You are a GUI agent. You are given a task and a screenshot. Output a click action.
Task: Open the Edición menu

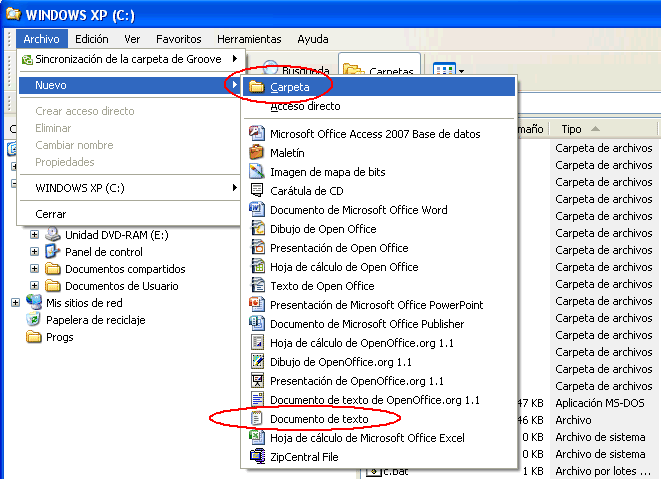91,39
